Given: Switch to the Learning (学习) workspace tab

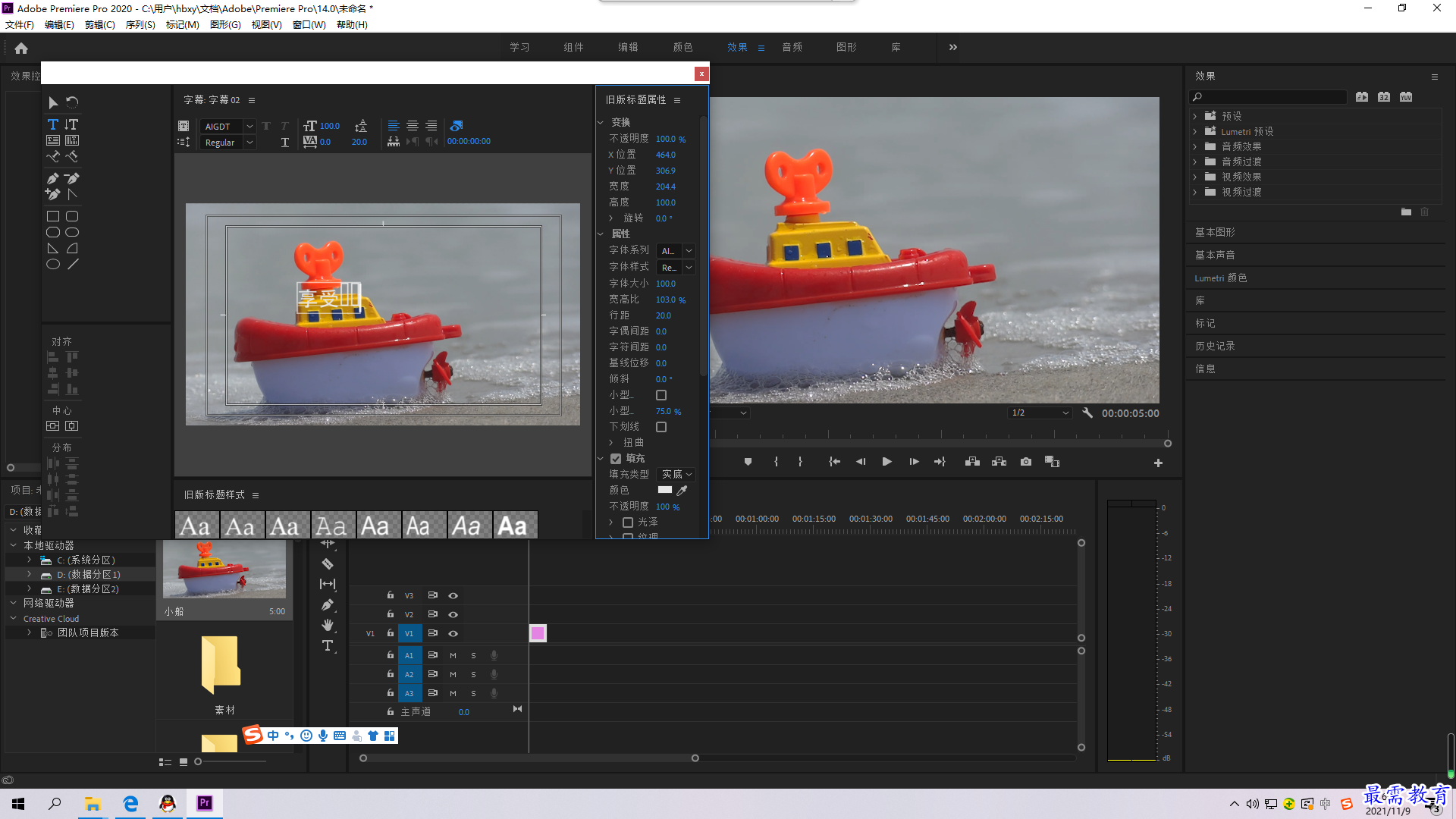Looking at the screenshot, I should [519, 47].
